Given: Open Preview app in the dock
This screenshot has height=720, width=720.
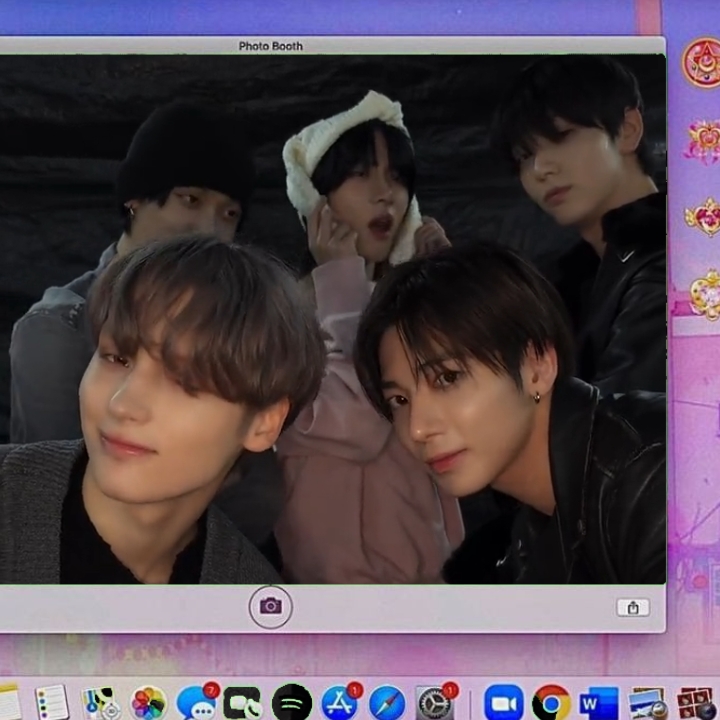Looking at the screenshot, I should (647, 702).
